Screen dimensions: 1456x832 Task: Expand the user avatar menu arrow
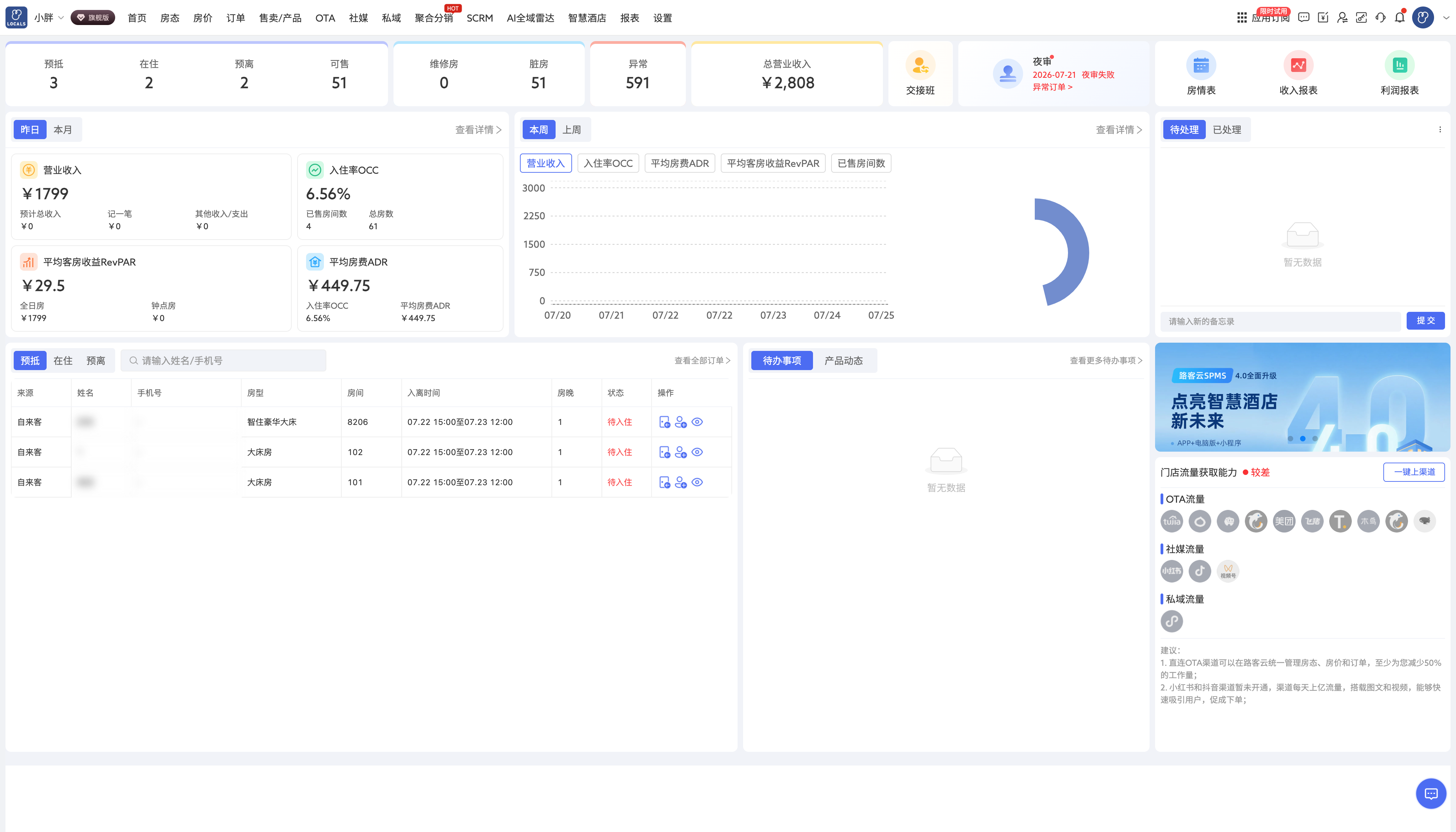tap(1446, 18)
